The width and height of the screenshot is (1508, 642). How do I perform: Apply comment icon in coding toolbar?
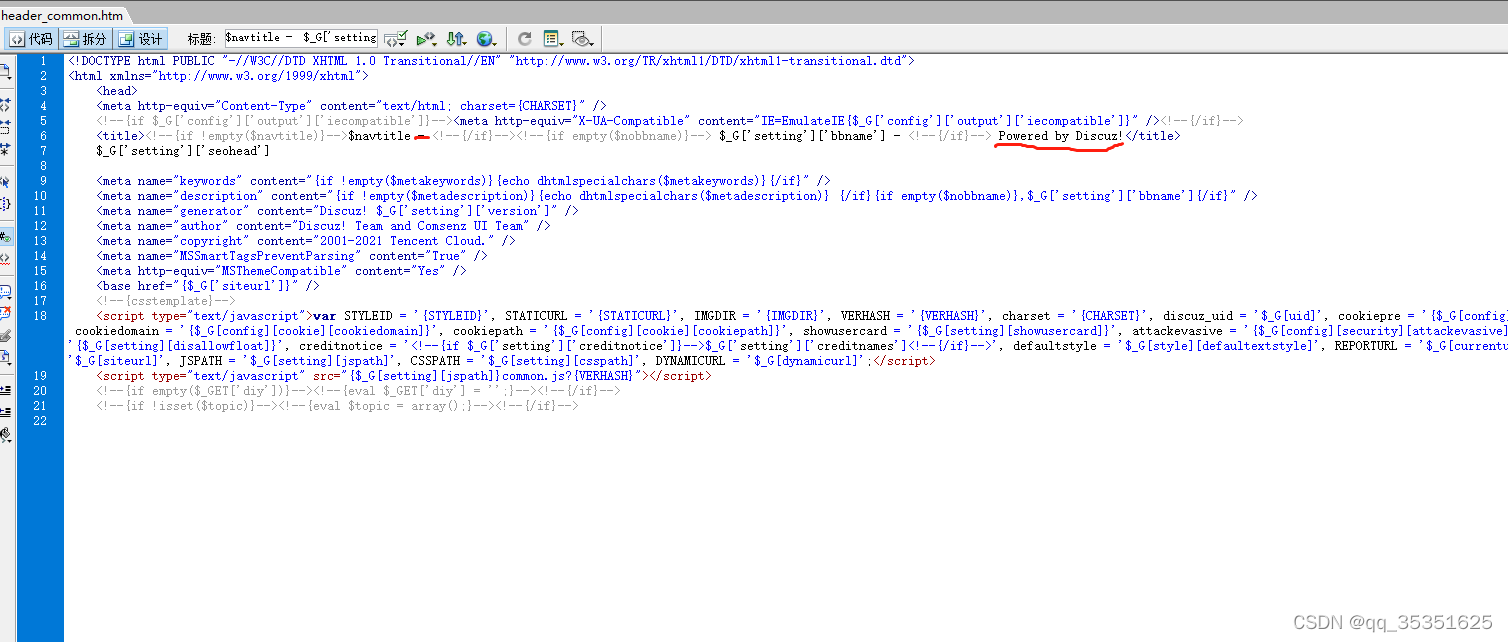(x=5, y=291)
